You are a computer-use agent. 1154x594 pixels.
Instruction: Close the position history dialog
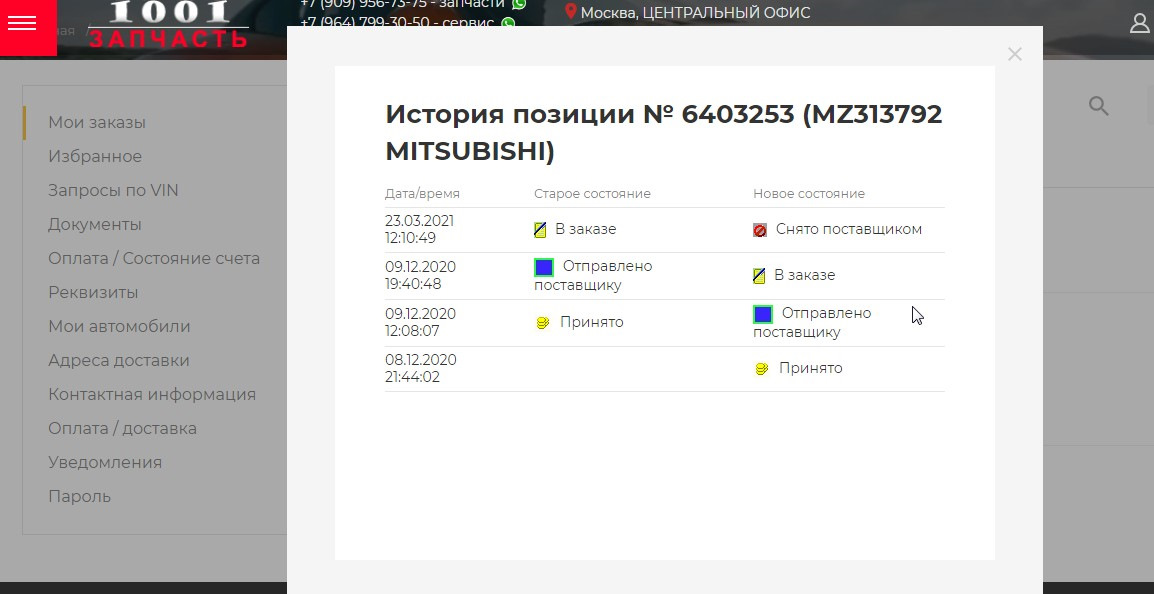point(1014,54)
